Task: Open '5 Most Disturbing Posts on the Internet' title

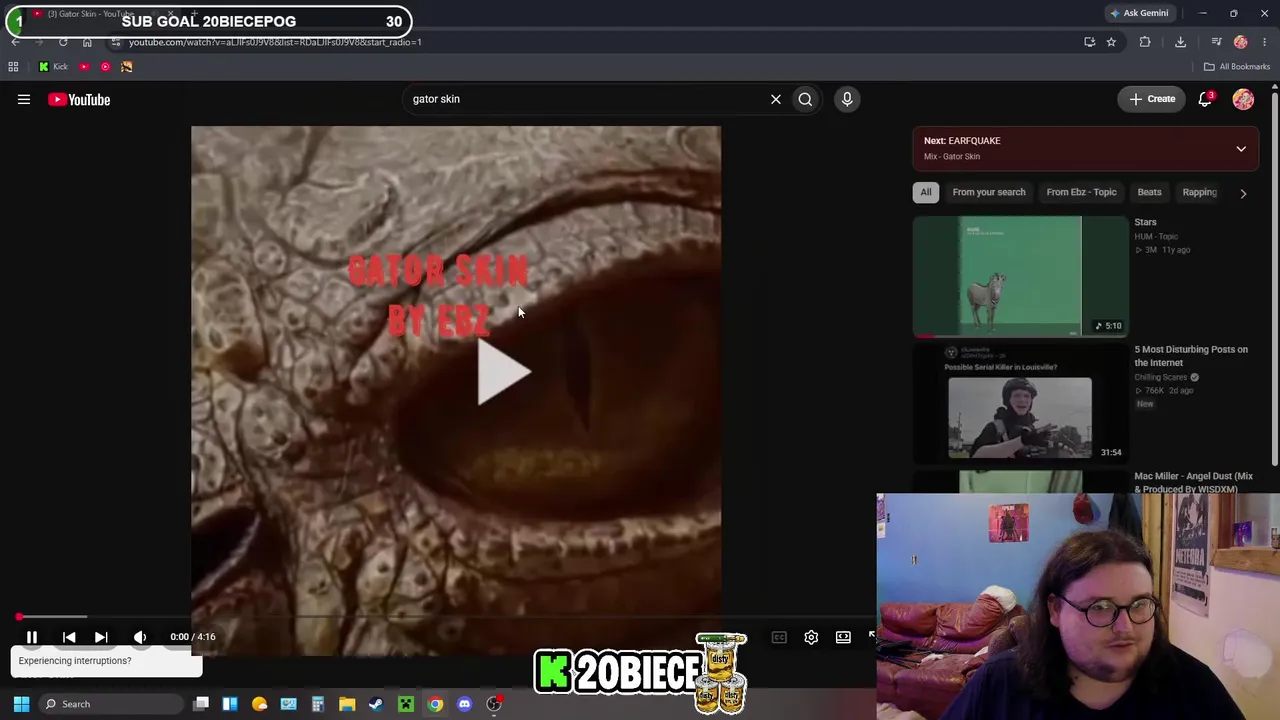Action: coord(1191,356)
